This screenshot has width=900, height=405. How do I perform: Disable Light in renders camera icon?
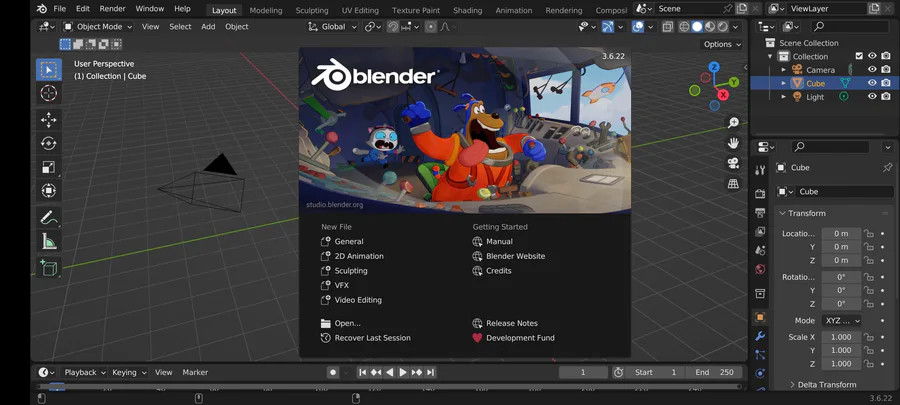point(886,96)
